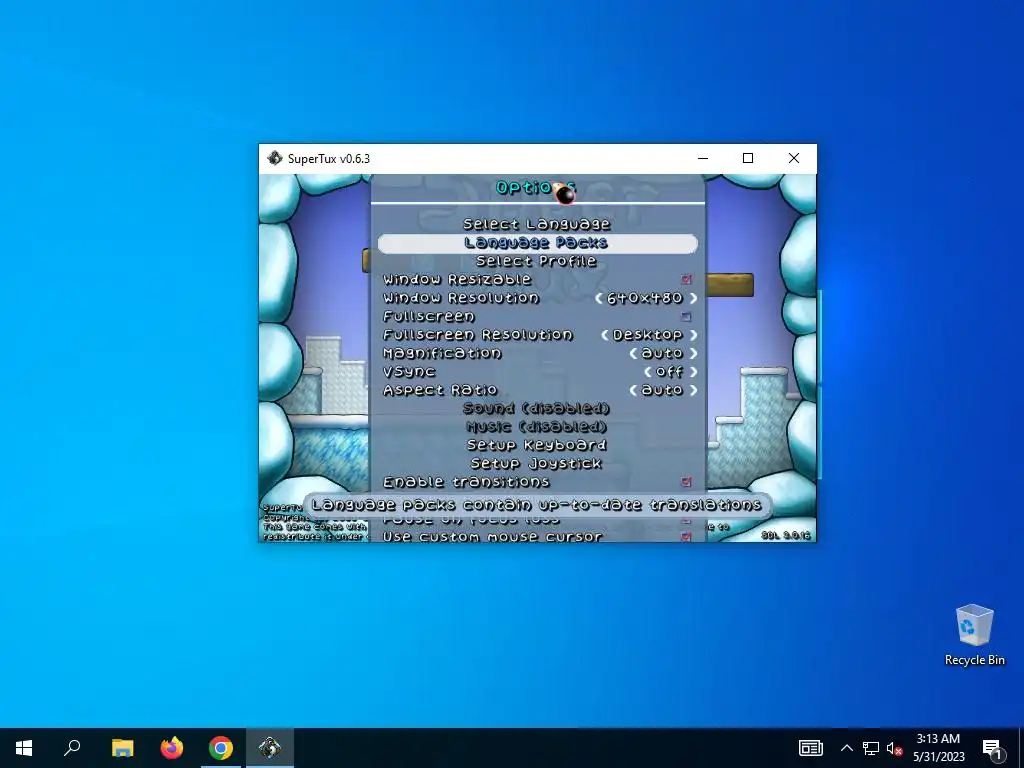The image size is (1024, 768).
Task: Launch Firefox from taskbar
Action: 172,748
